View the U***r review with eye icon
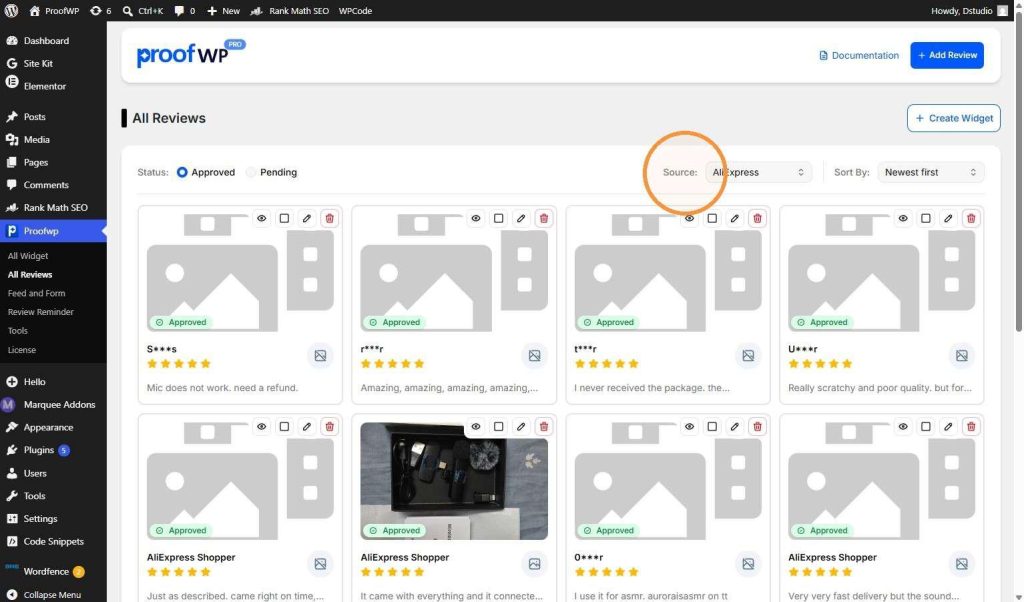The height and width of the screenshot is (602, 1024). point(903,218)
